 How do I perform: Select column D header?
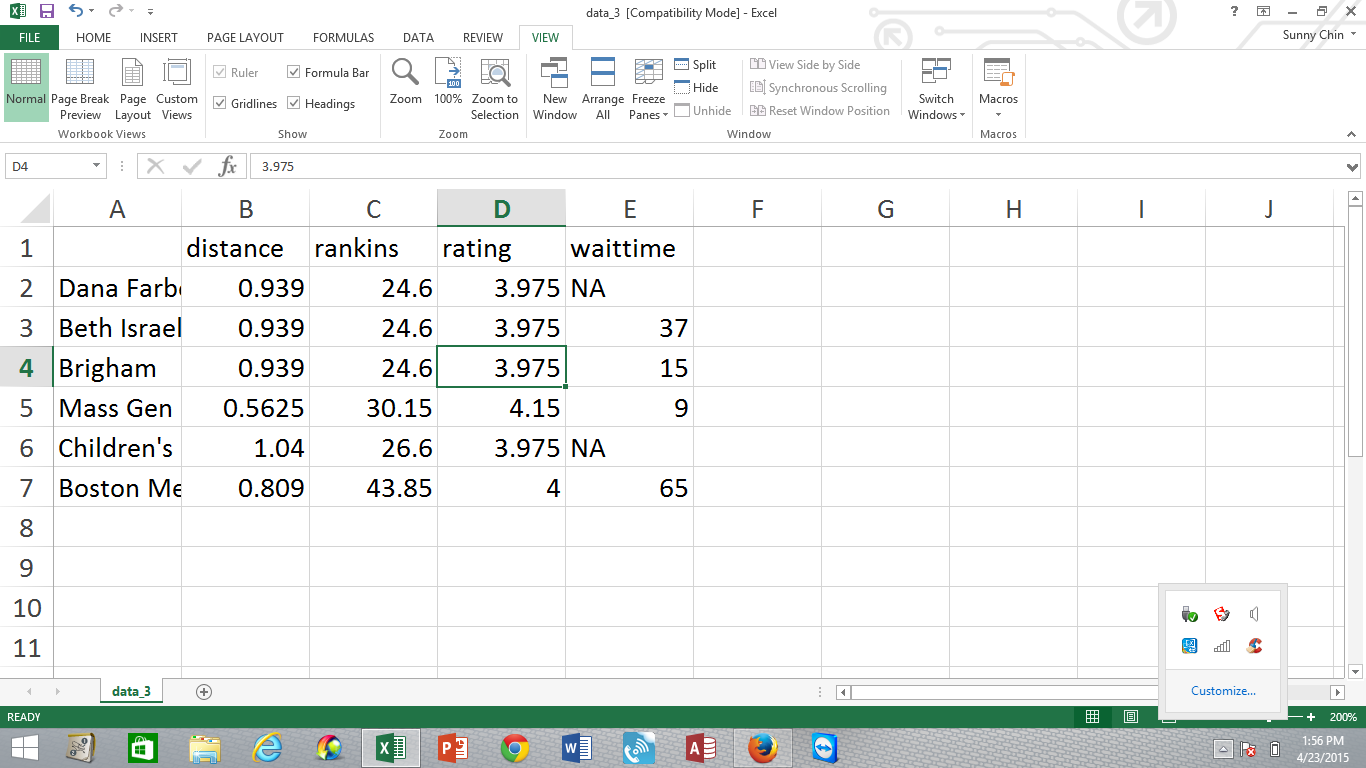(x=502, y=209)
